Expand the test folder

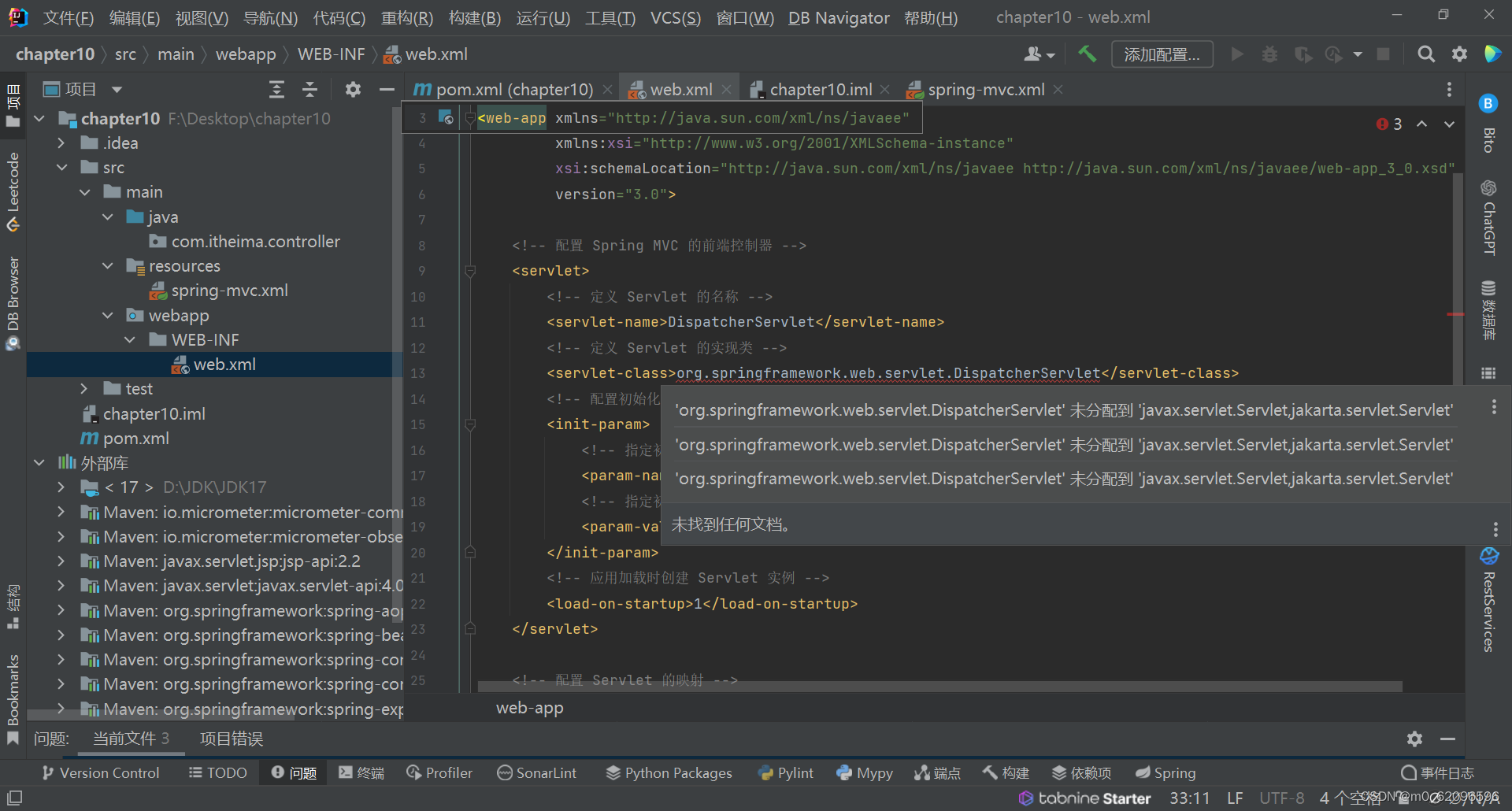coord(85,388)
